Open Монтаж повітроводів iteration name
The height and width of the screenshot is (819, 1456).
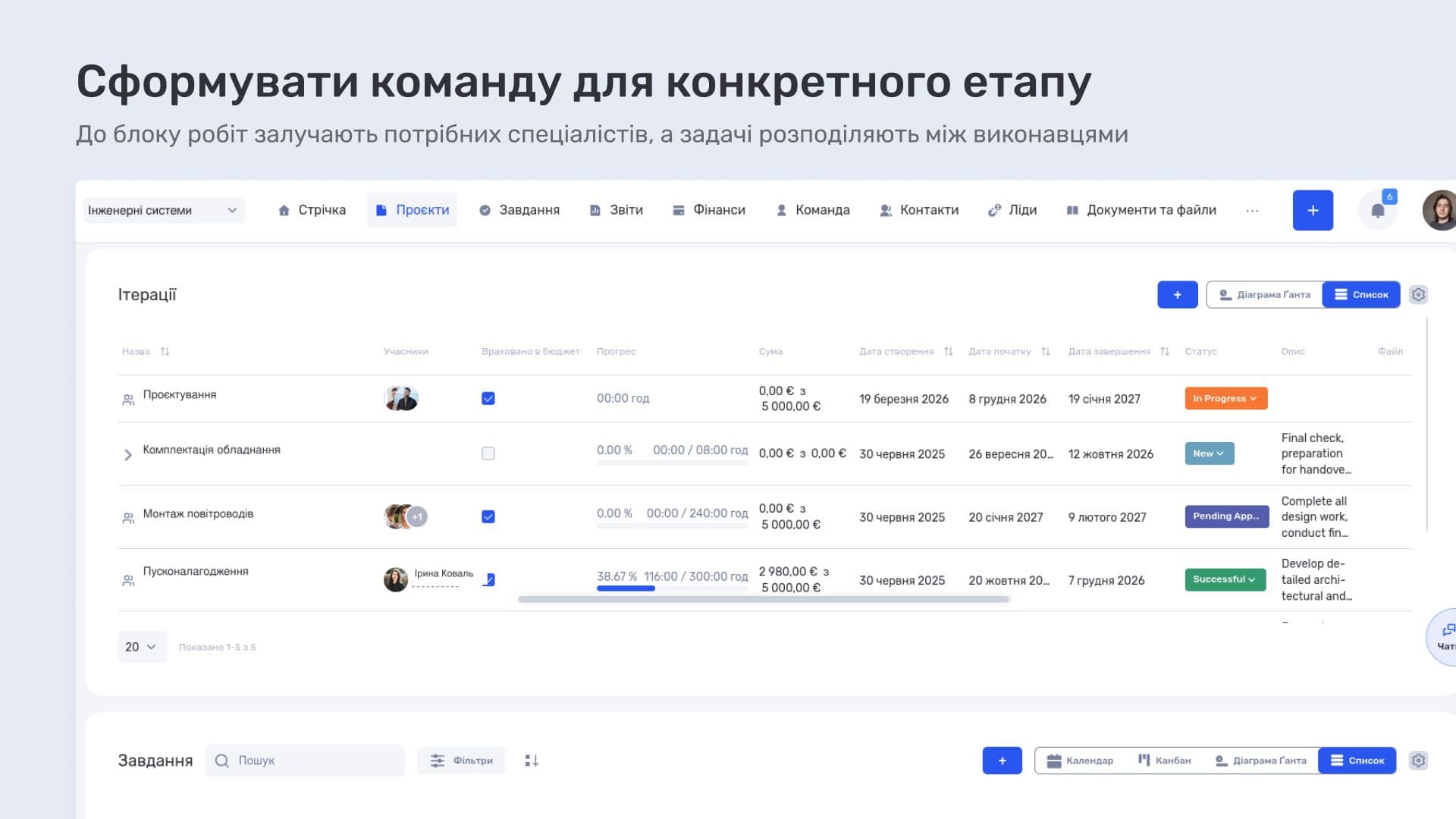click(198, 514)
